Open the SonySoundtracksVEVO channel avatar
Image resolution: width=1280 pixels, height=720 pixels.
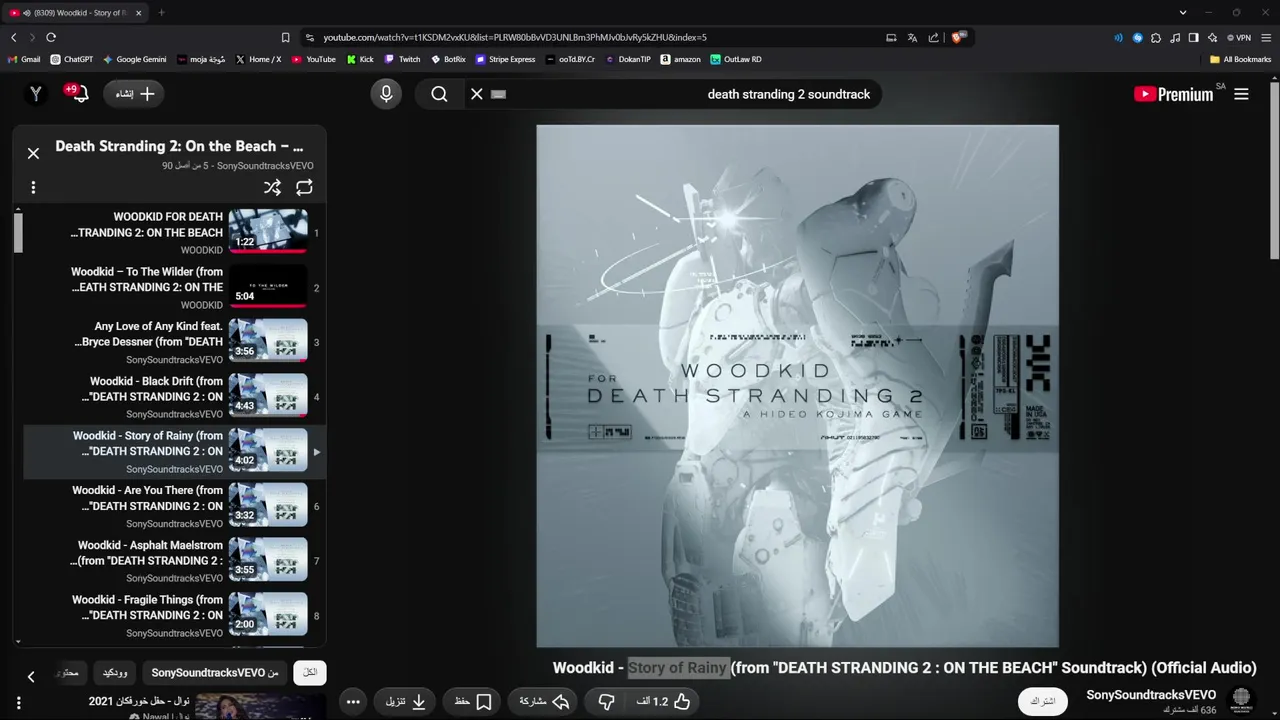click(x=1241, y=700)
